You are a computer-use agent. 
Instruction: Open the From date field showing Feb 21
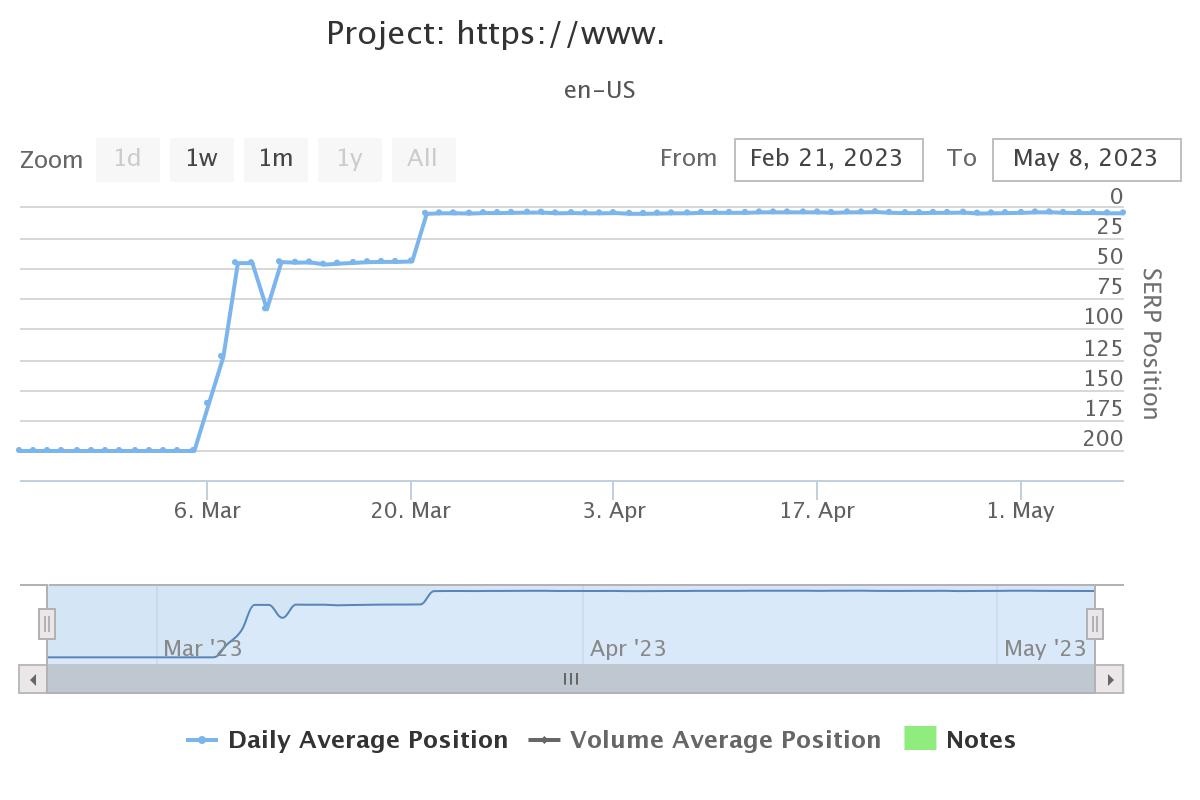[x=828, y=159]
